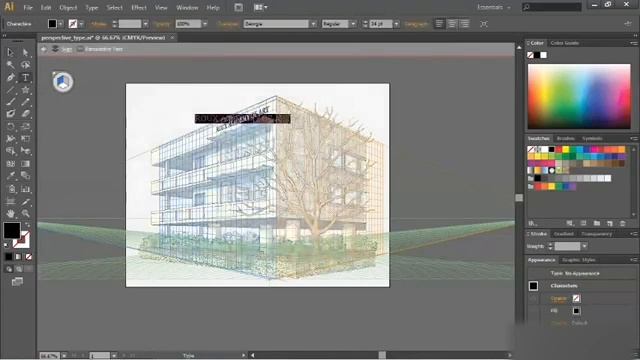Image resolution: width=640 pixels, height=360 pixels.
Task: Select the Column Graph tool
Action: [x=25, y=189]
